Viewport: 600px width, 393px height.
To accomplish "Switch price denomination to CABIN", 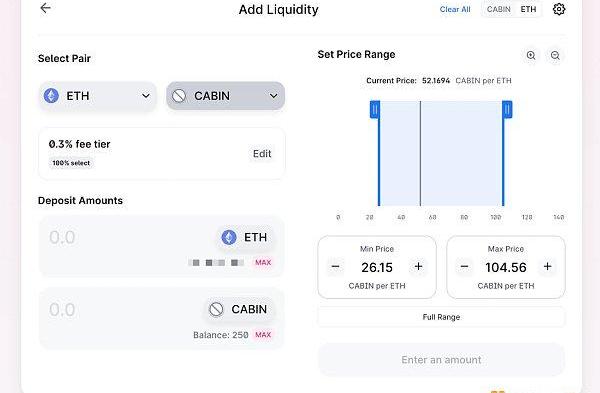I will [x=499, y=9].
